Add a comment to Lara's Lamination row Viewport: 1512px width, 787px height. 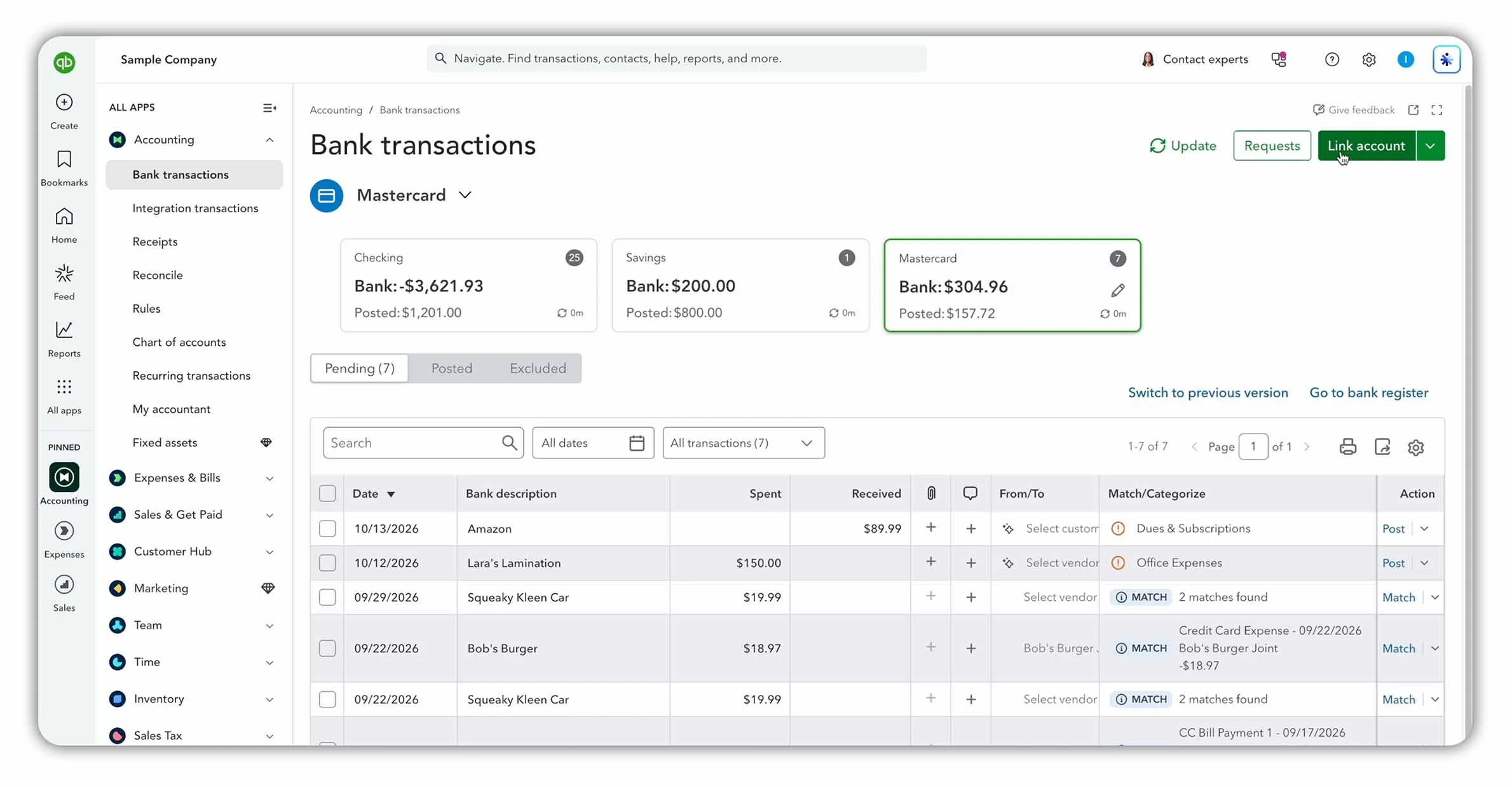[971, 563]
